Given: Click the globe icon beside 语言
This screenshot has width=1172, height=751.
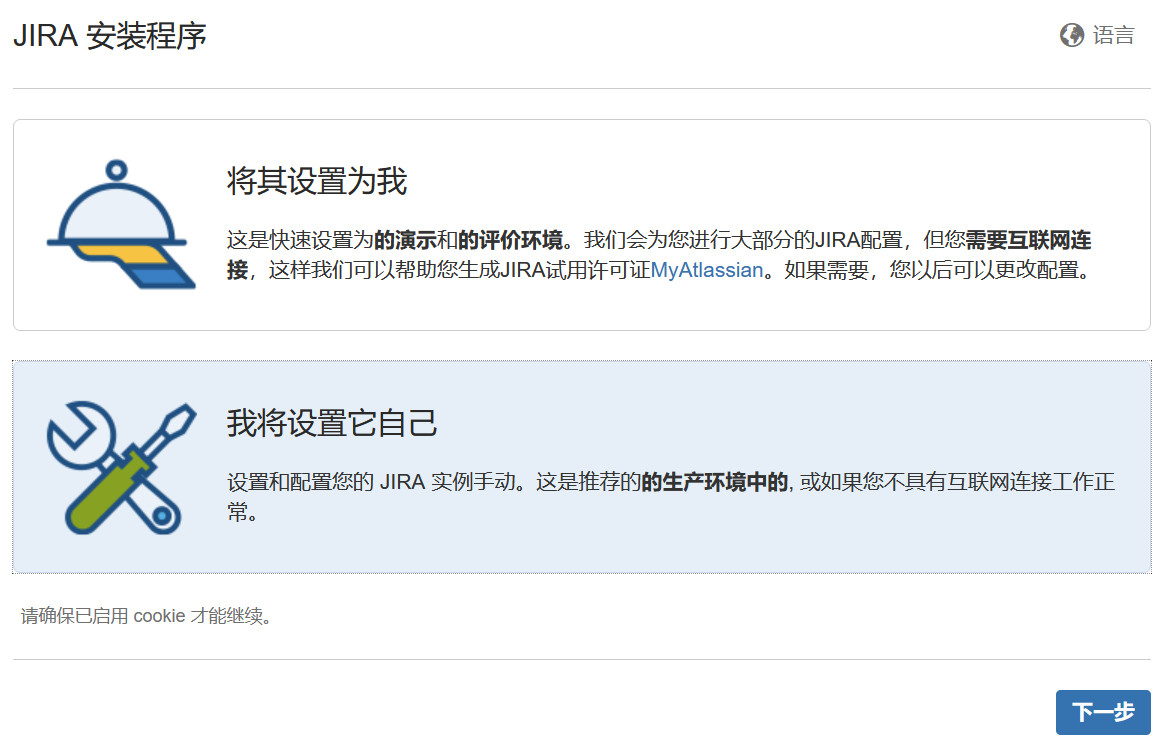Looking at the screenshot, I should point(1072,35).
